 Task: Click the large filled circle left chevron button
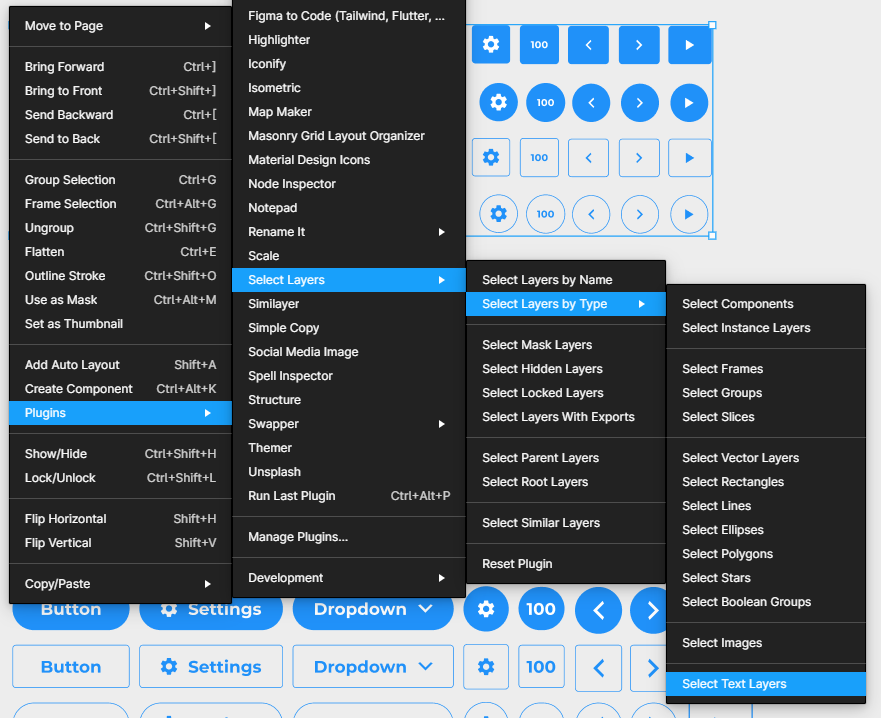point(598,610)
